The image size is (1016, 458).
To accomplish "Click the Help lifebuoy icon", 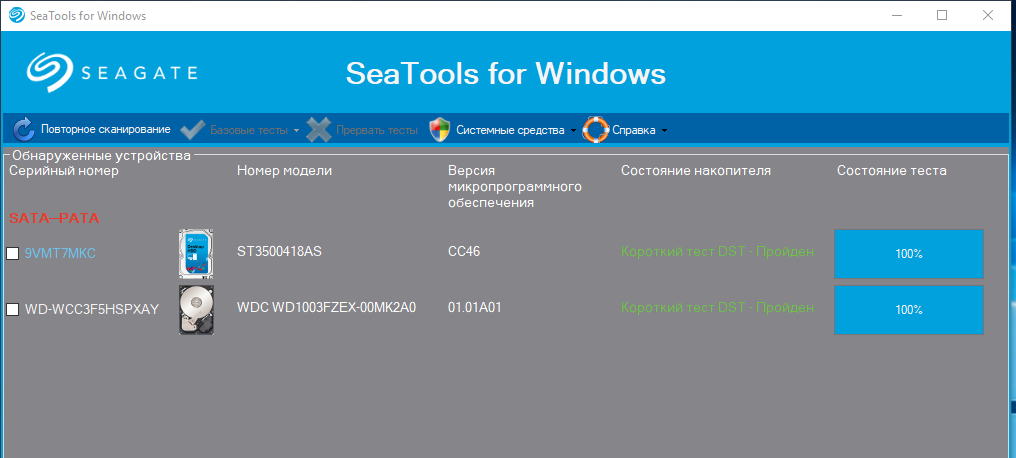I will click(596, 130).
